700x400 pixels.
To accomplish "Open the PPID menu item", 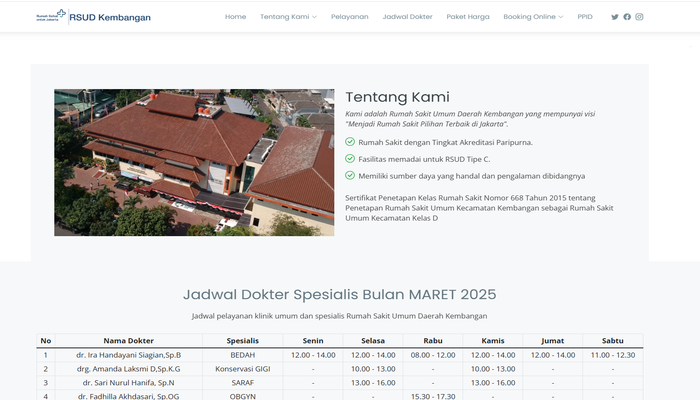I will coord(585,17).
